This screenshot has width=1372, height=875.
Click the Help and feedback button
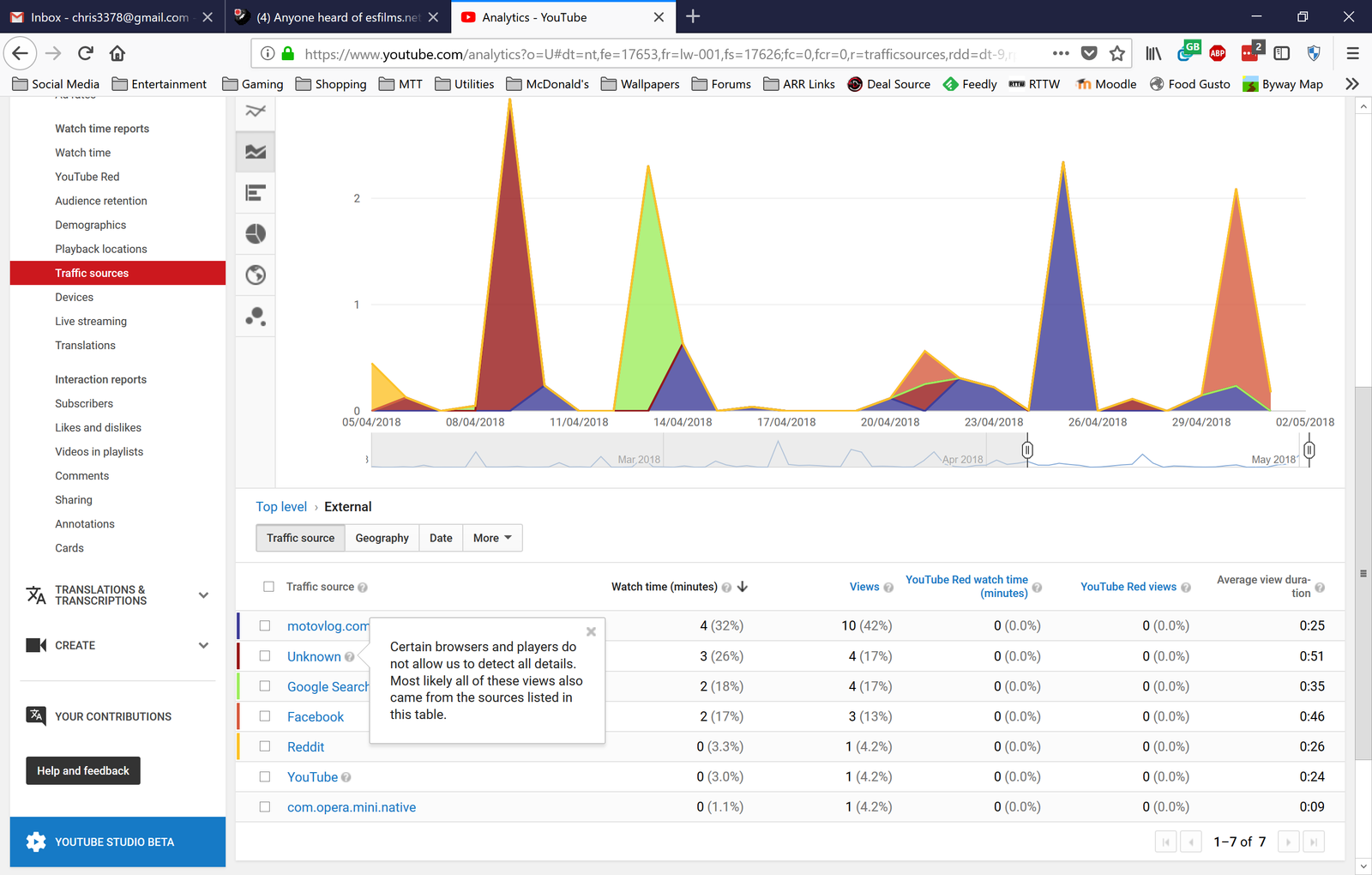click(x=83, y=770)
